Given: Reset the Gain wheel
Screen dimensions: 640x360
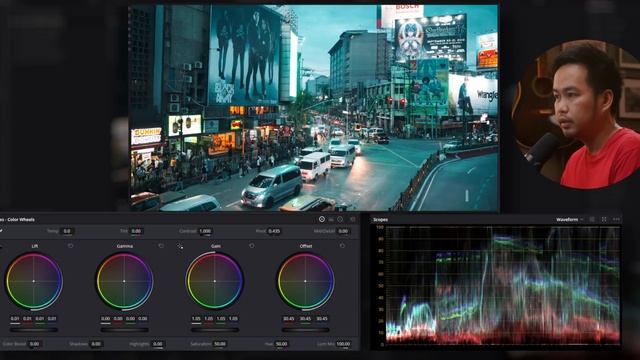Looking at the screenshot, I should pos(252,246).
